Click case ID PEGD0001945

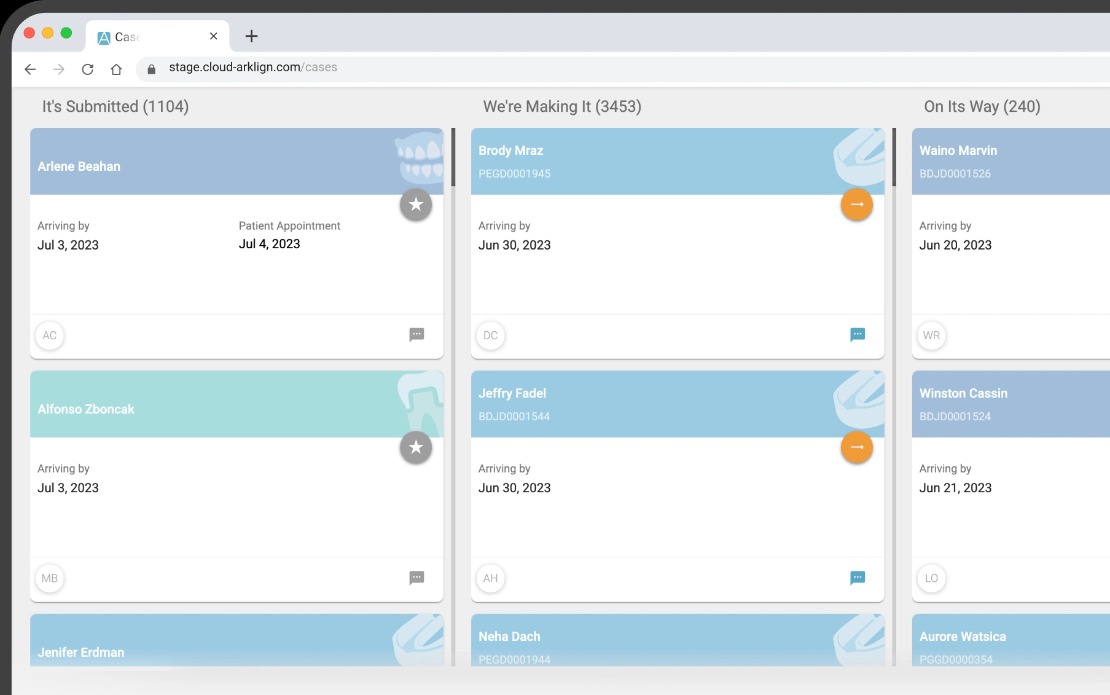point(514,173)
